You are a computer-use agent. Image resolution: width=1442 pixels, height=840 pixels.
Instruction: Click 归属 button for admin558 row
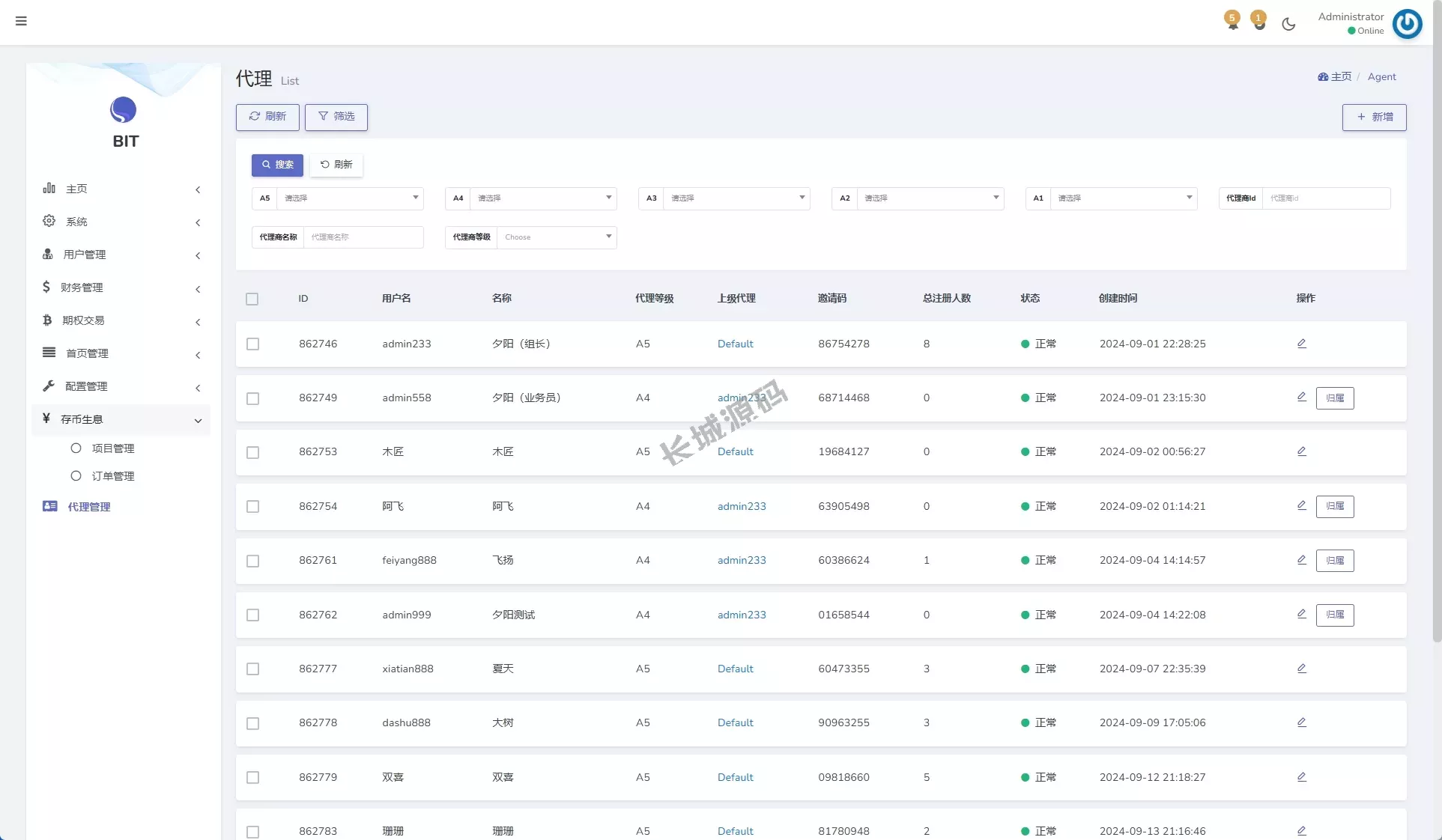(1335, 398)
